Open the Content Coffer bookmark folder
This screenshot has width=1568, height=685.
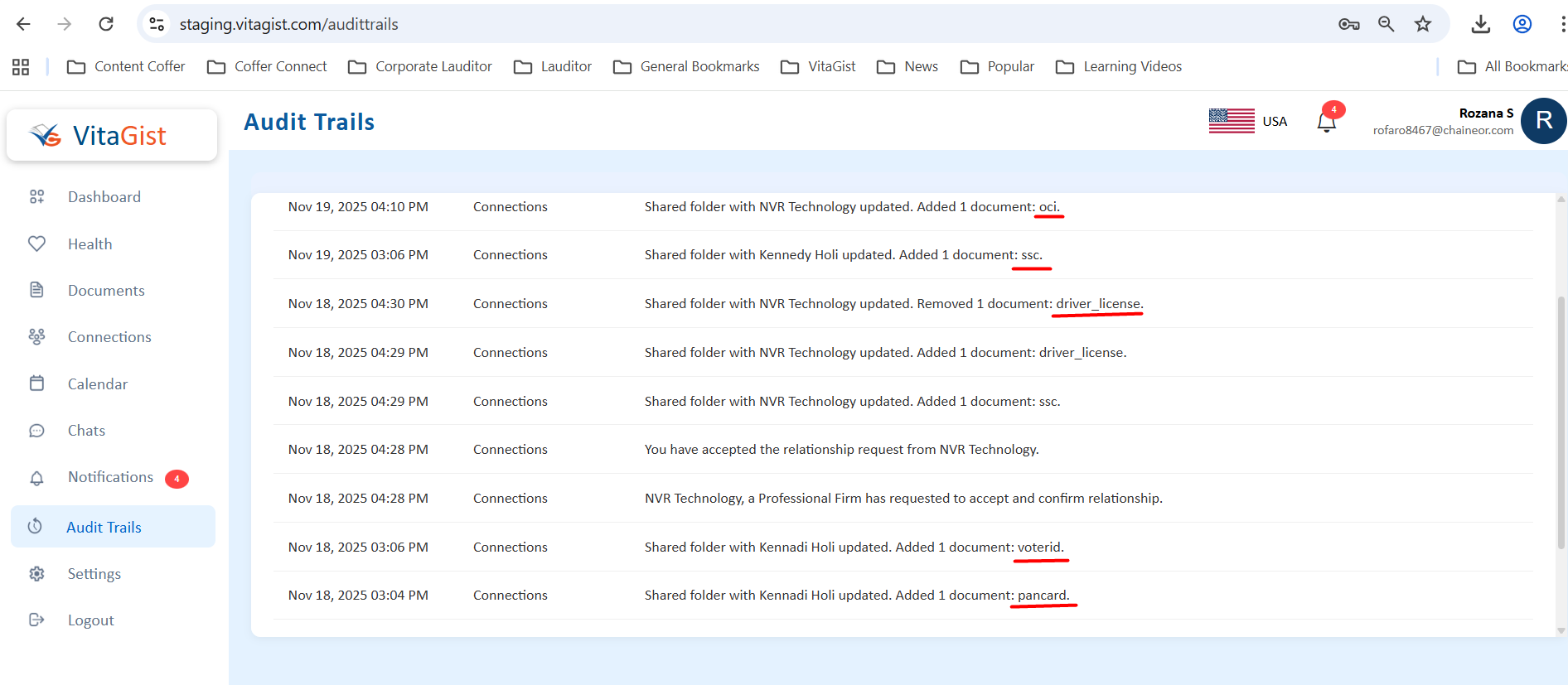[126, 66]
